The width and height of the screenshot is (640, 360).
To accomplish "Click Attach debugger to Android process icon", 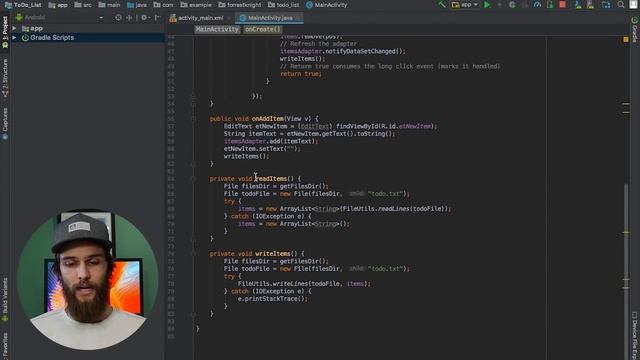I will pyautogui.click(x=550, y=4).
